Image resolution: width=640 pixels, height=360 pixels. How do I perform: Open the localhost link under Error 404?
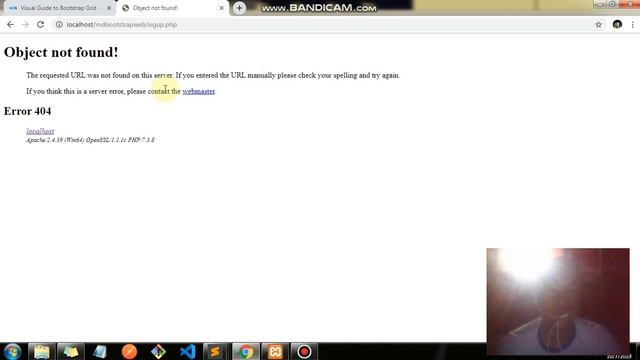coord(40,131)
